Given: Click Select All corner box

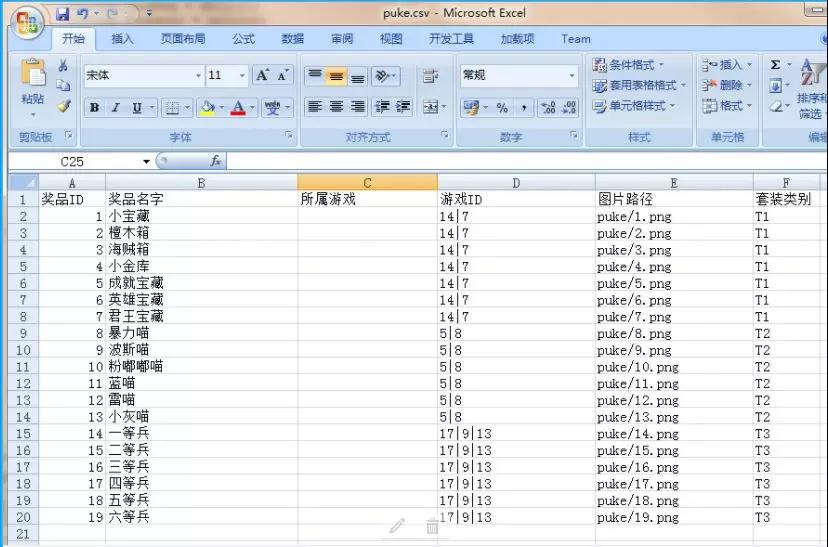Looking at the screenshot, I should pyautogui.click(x=23, y=183).
